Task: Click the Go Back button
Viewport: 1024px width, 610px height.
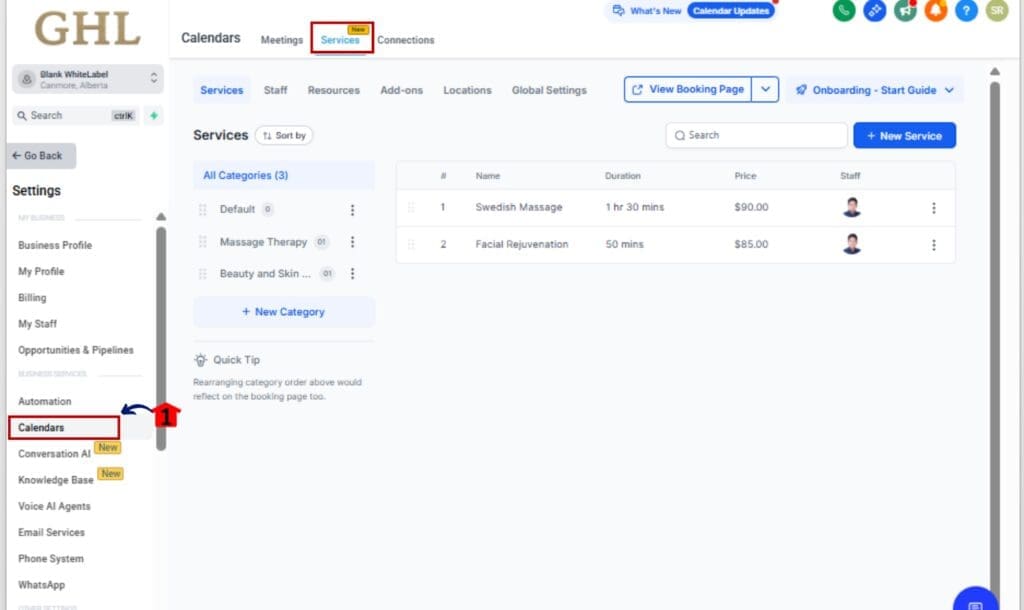Action: coord(40,155)
